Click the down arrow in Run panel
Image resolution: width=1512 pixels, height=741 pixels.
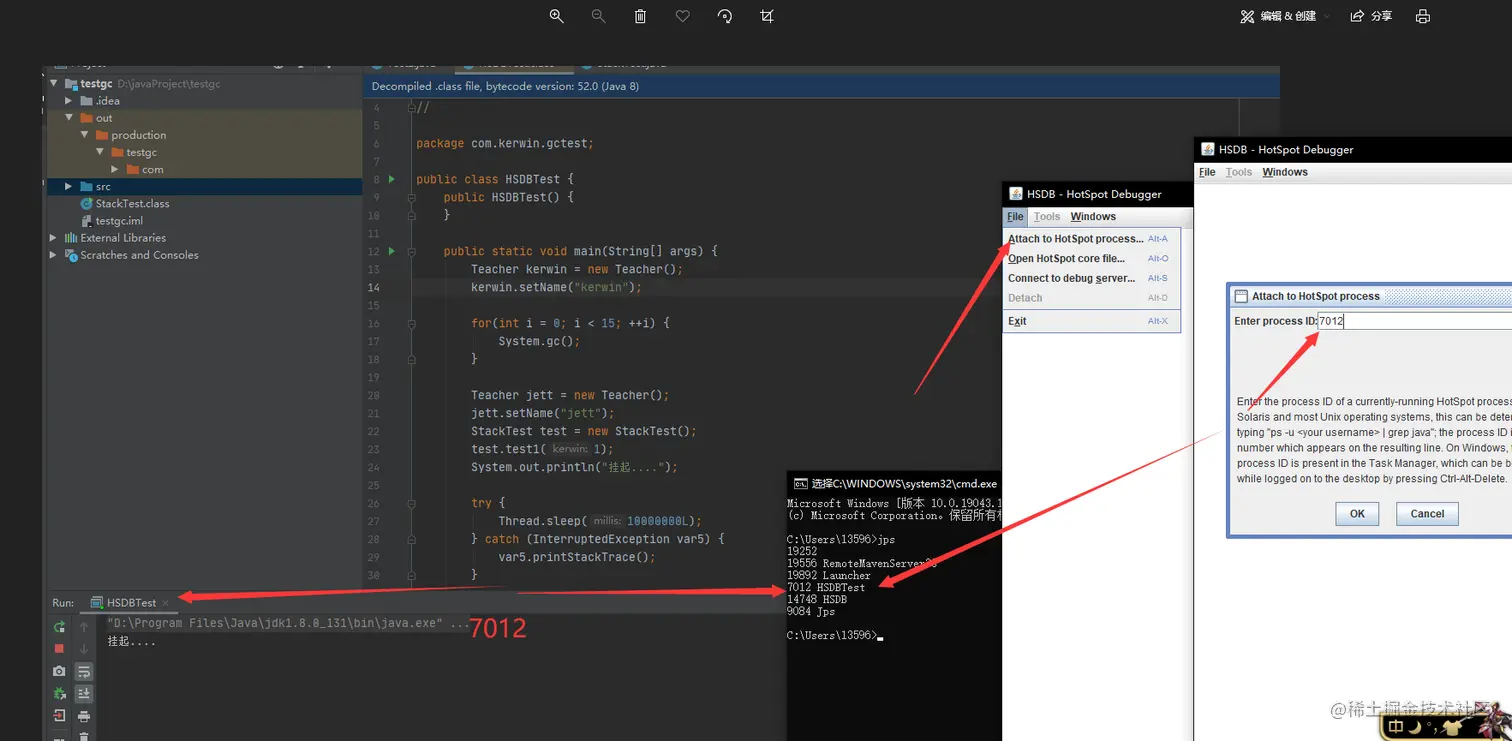tap(84, 649)
